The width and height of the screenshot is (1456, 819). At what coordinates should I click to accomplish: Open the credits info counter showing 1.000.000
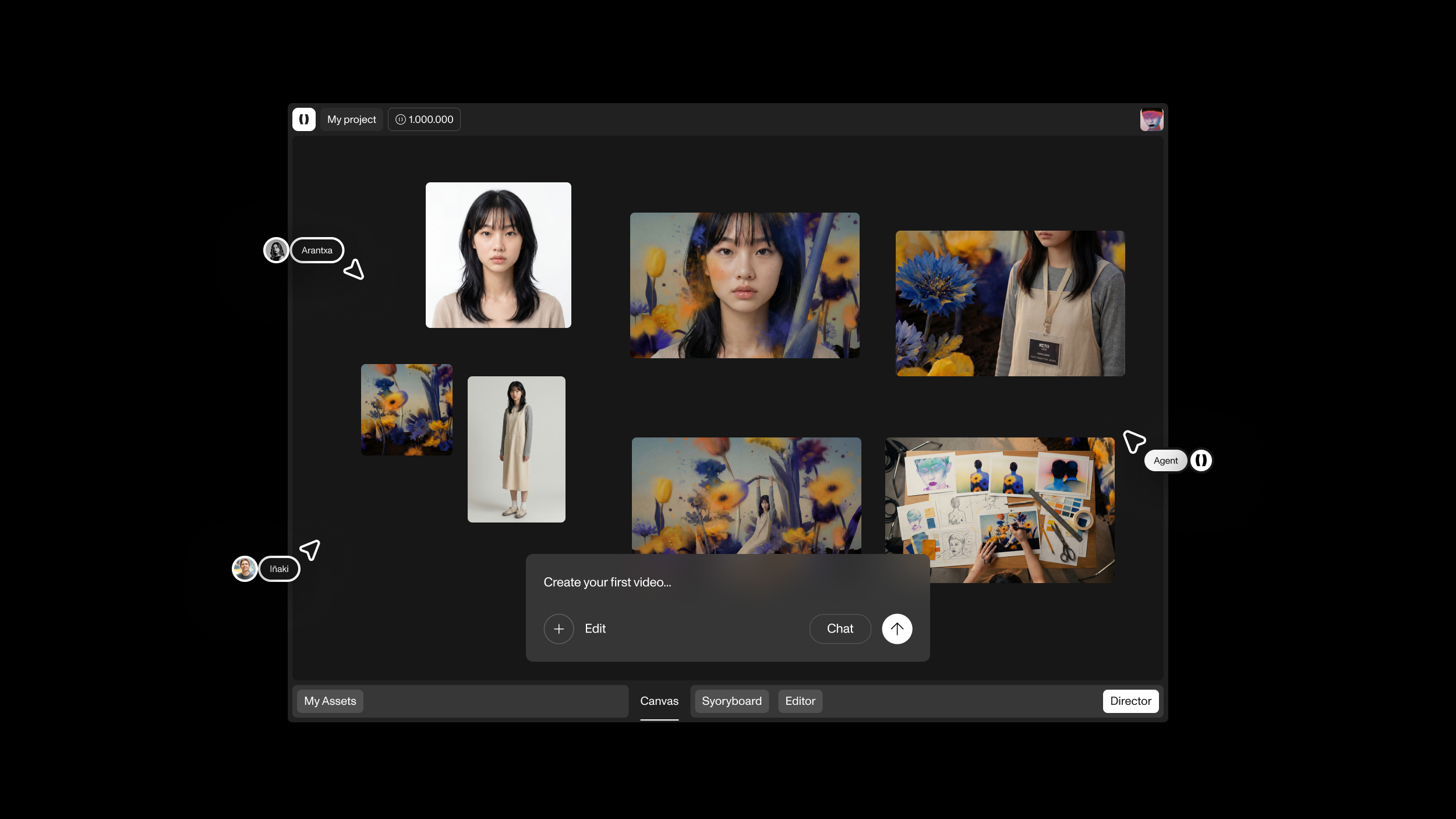[x=423, y=119]
